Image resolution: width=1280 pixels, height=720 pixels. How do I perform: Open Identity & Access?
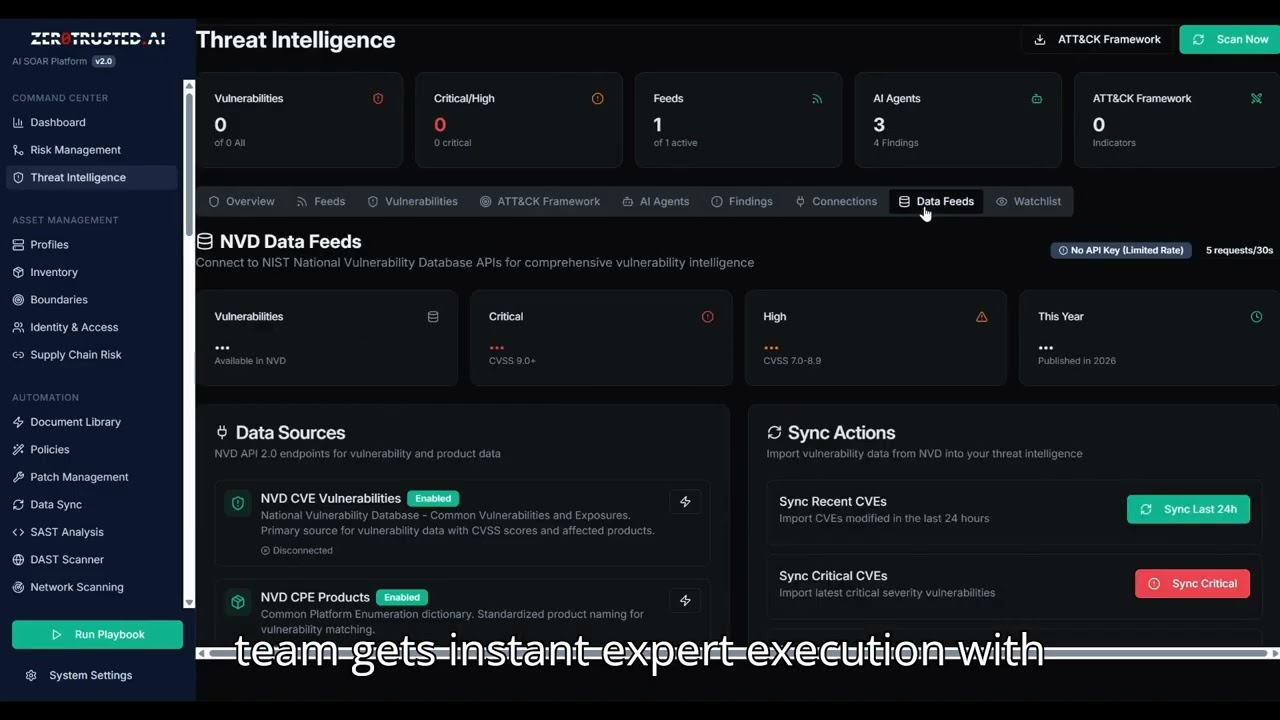[74, 327]
